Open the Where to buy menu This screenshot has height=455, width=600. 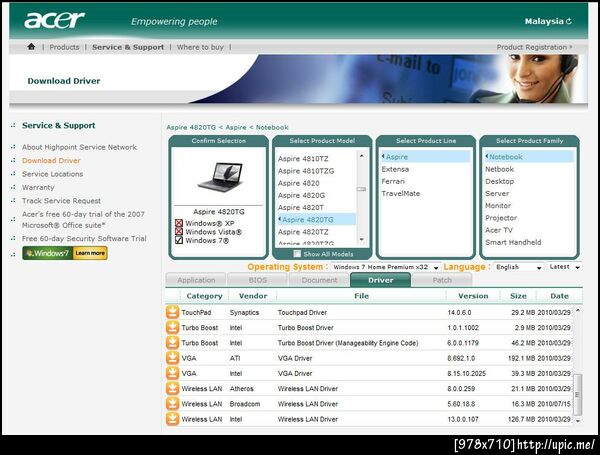pos(200,47)
